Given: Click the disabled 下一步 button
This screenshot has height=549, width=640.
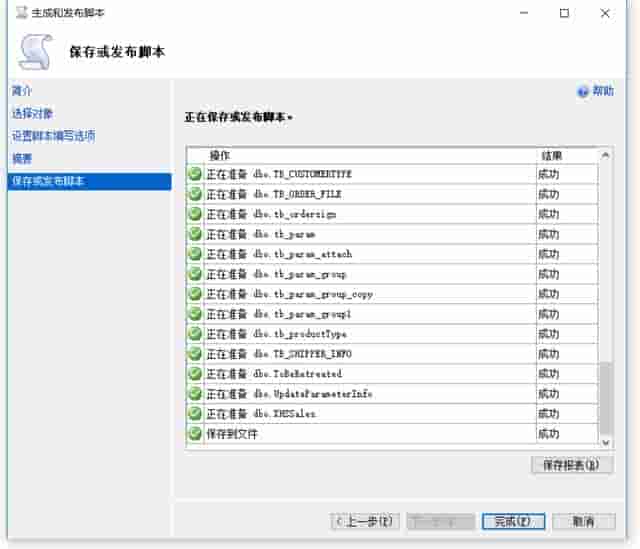Looking at the screenshot, I should click(x=441, y=521).
